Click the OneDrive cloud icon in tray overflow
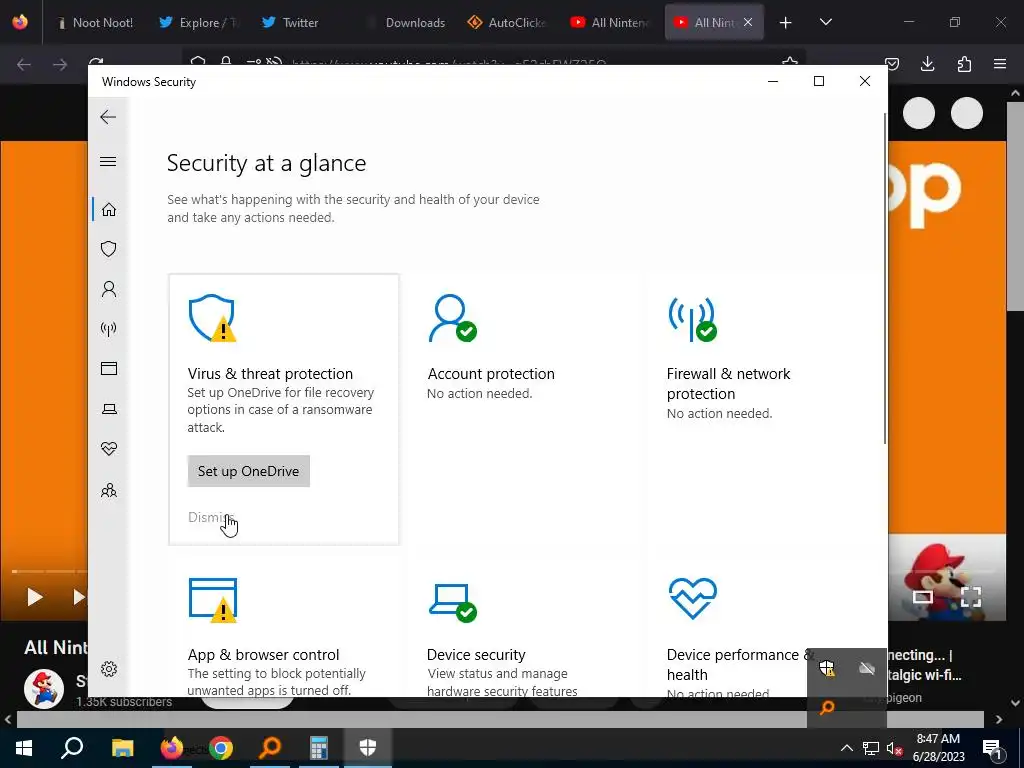This screenshot has width=1024, height=768. [867, 668]
